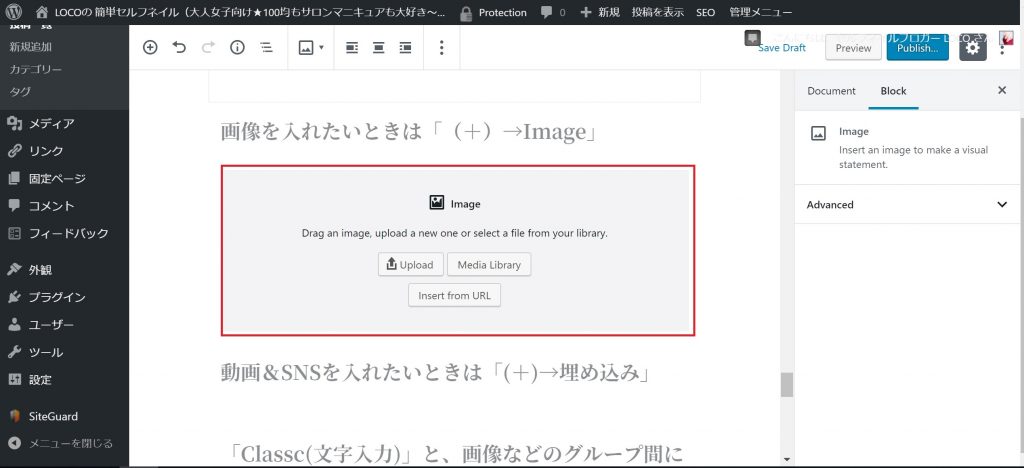This screenshot has width=1024, height=468.
Task: Click the editor vertical scrollbar thumb
Action: click(x=787, y=384)
